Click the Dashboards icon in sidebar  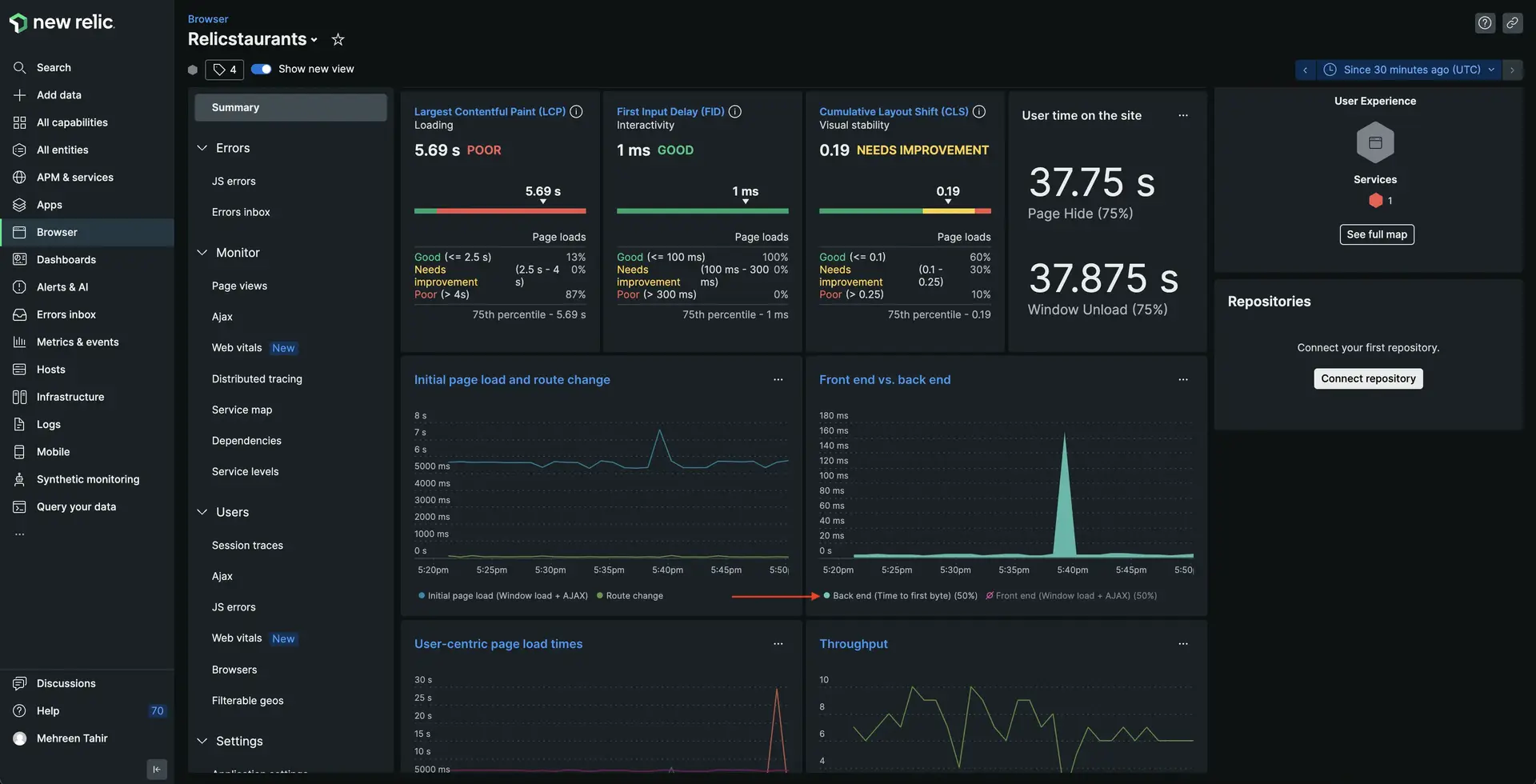20,260
